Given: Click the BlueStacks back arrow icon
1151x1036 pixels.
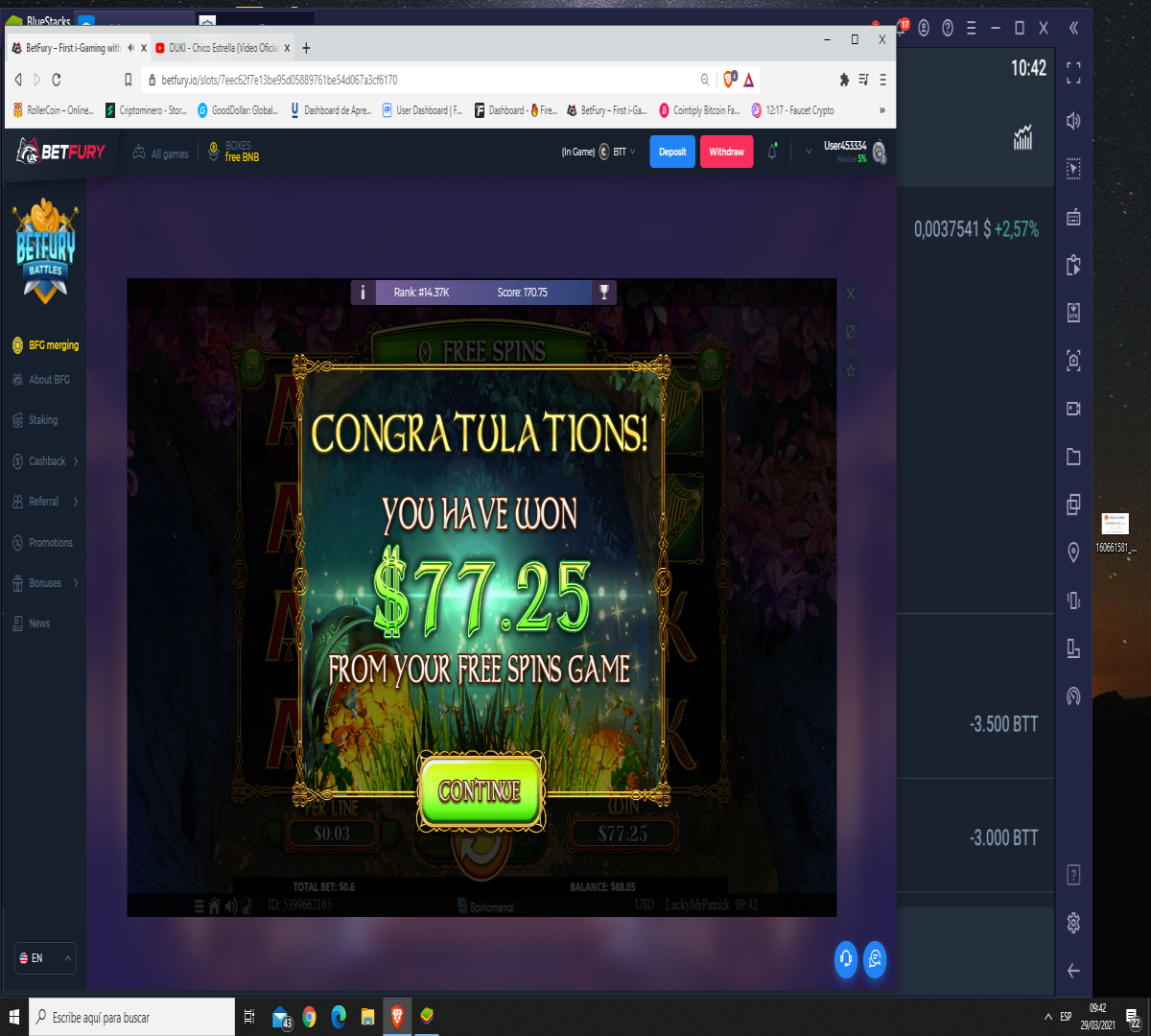Looking at the screenshot, I should (1073, 971).
